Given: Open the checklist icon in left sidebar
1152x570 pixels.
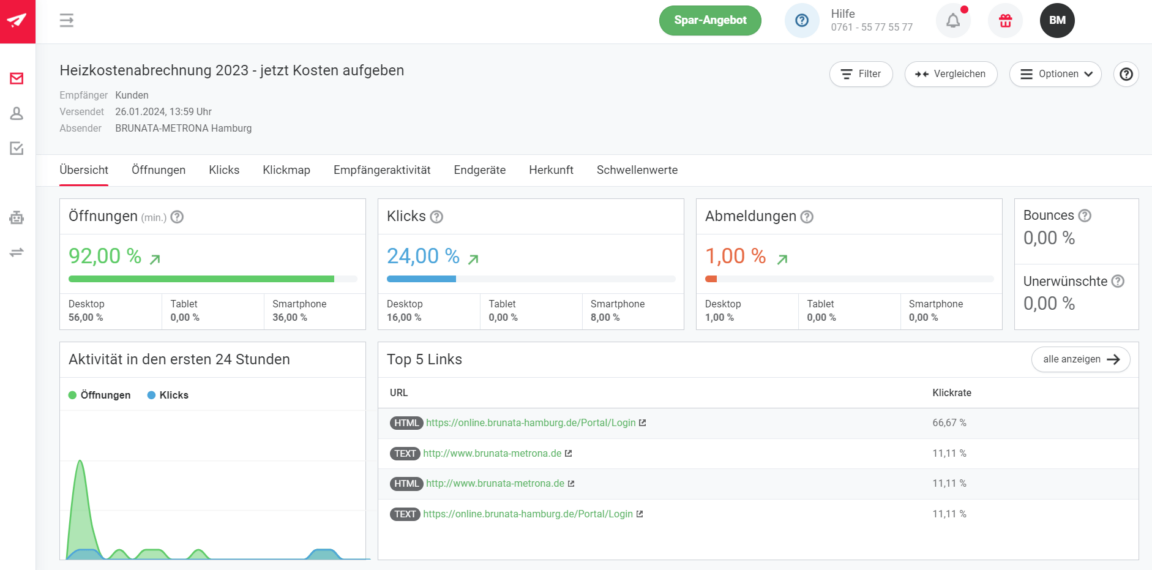Looking at the screenshot, I should [x=17, y=148].
